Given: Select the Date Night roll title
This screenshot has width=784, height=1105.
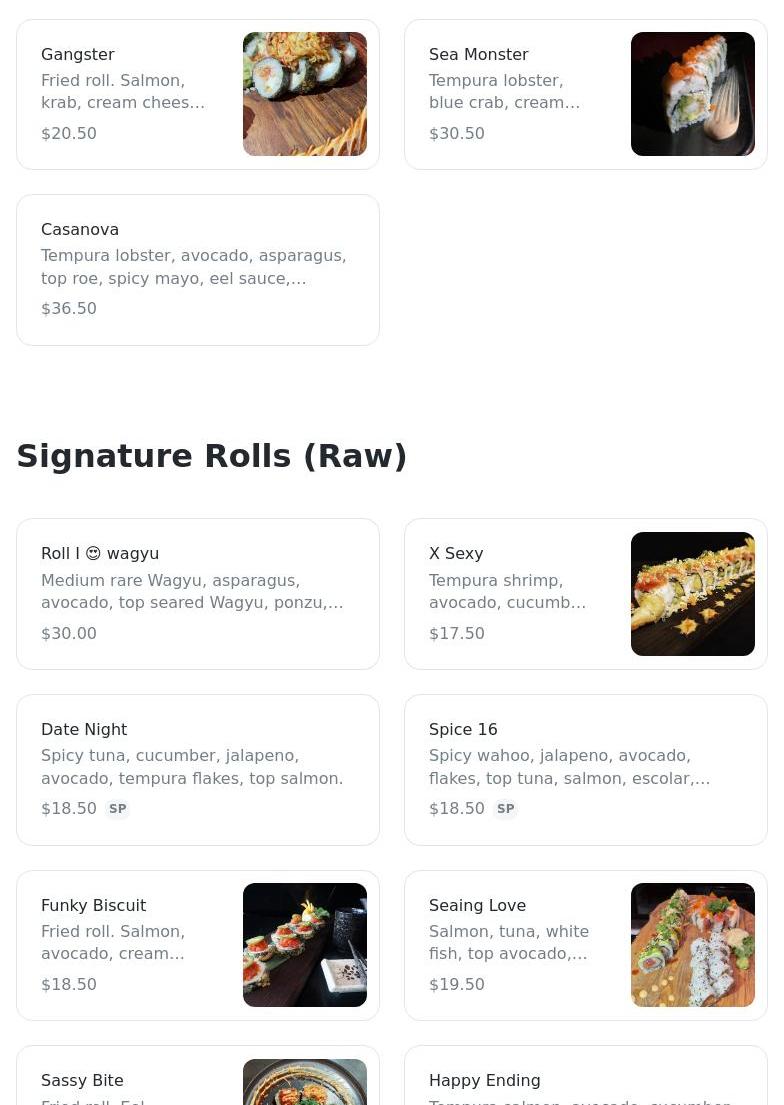Looking at the screenshot, I should point(84,730).
